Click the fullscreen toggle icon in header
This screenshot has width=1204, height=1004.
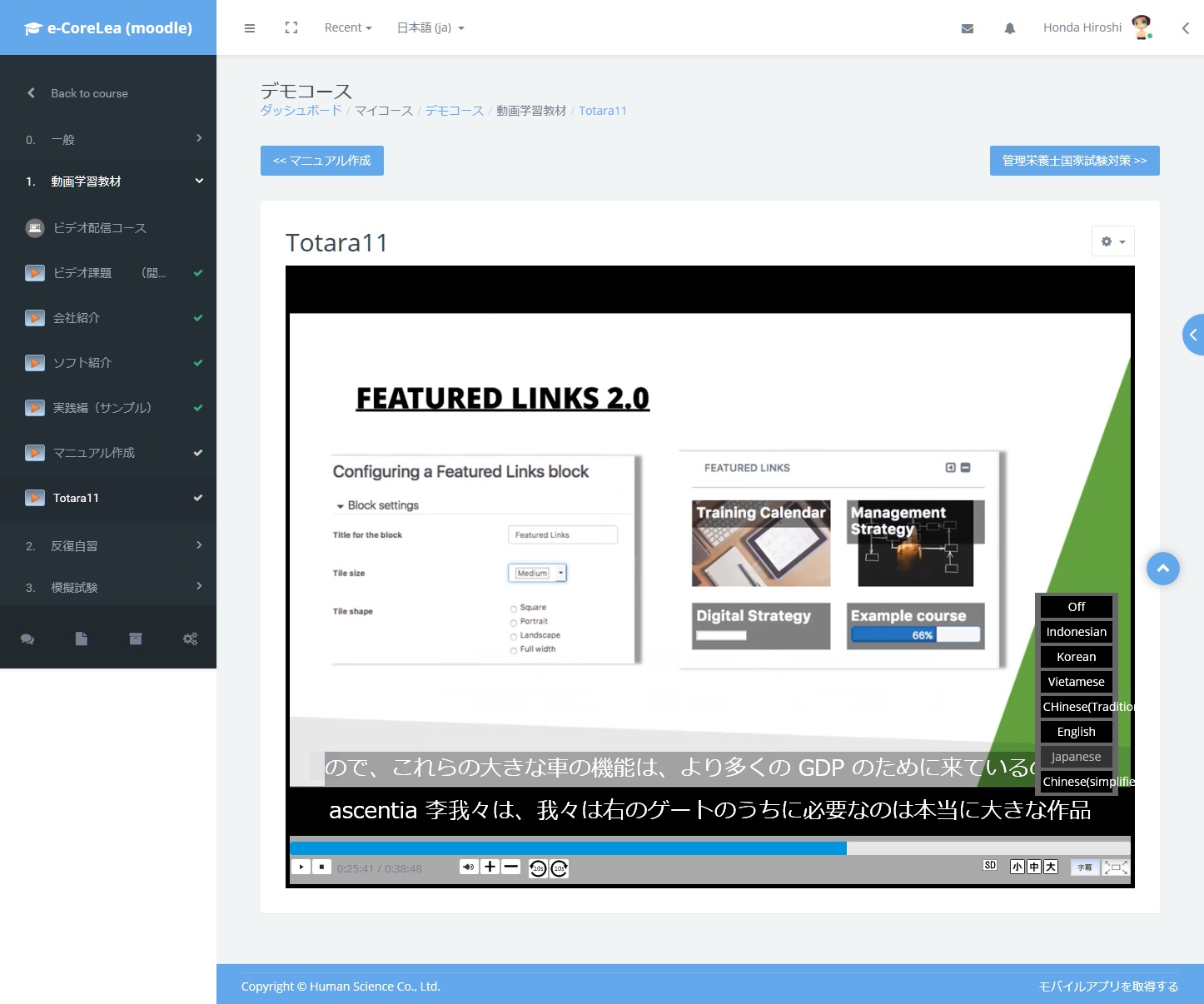point(291,27)
